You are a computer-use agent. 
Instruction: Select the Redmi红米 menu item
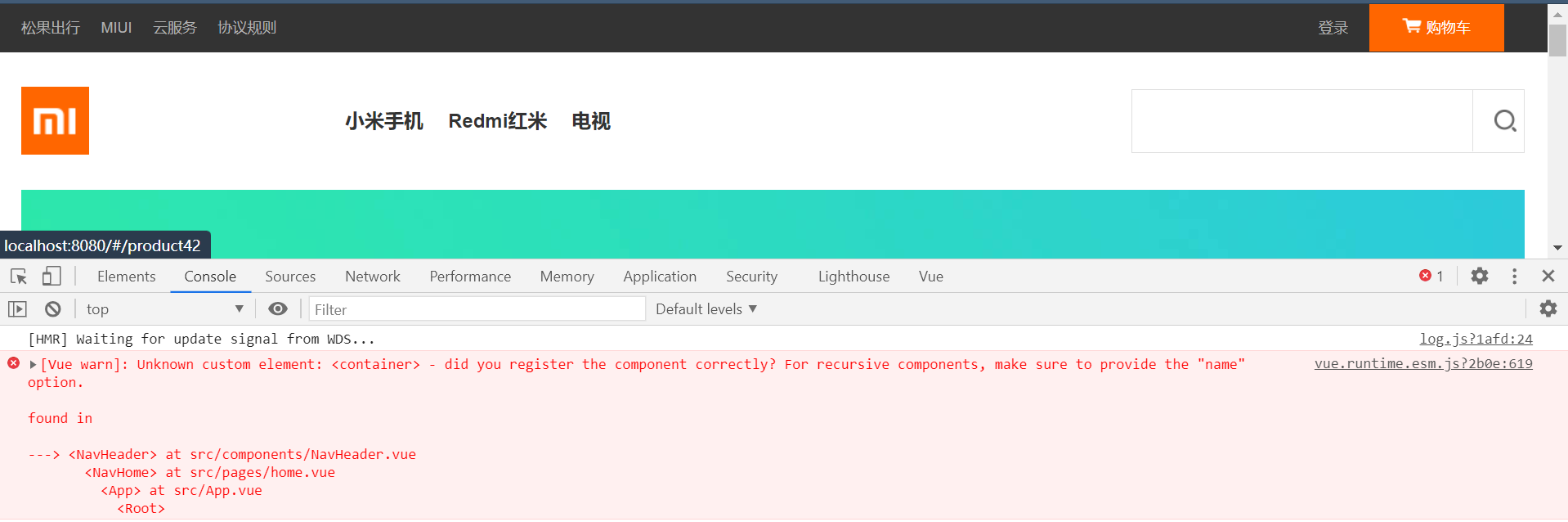[497, 121]
